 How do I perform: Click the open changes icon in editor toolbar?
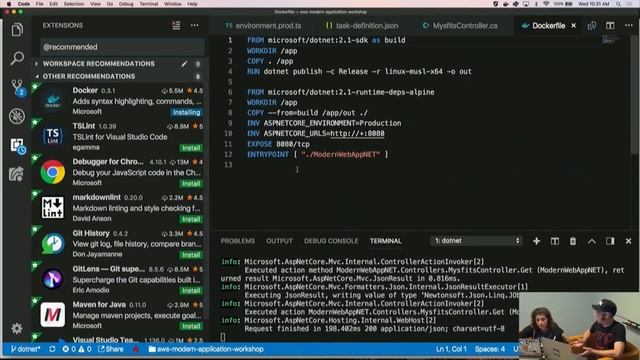591,26
